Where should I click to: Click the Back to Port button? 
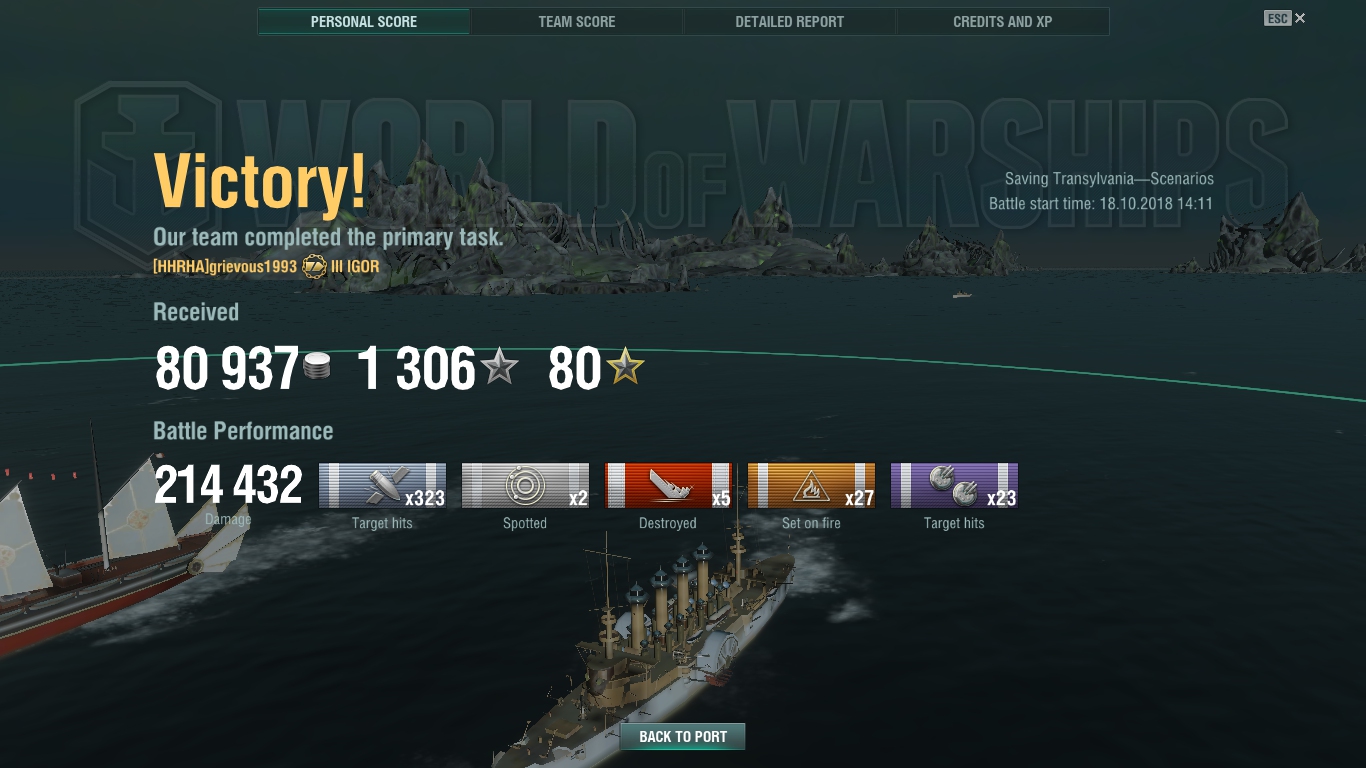coord(683,737)
